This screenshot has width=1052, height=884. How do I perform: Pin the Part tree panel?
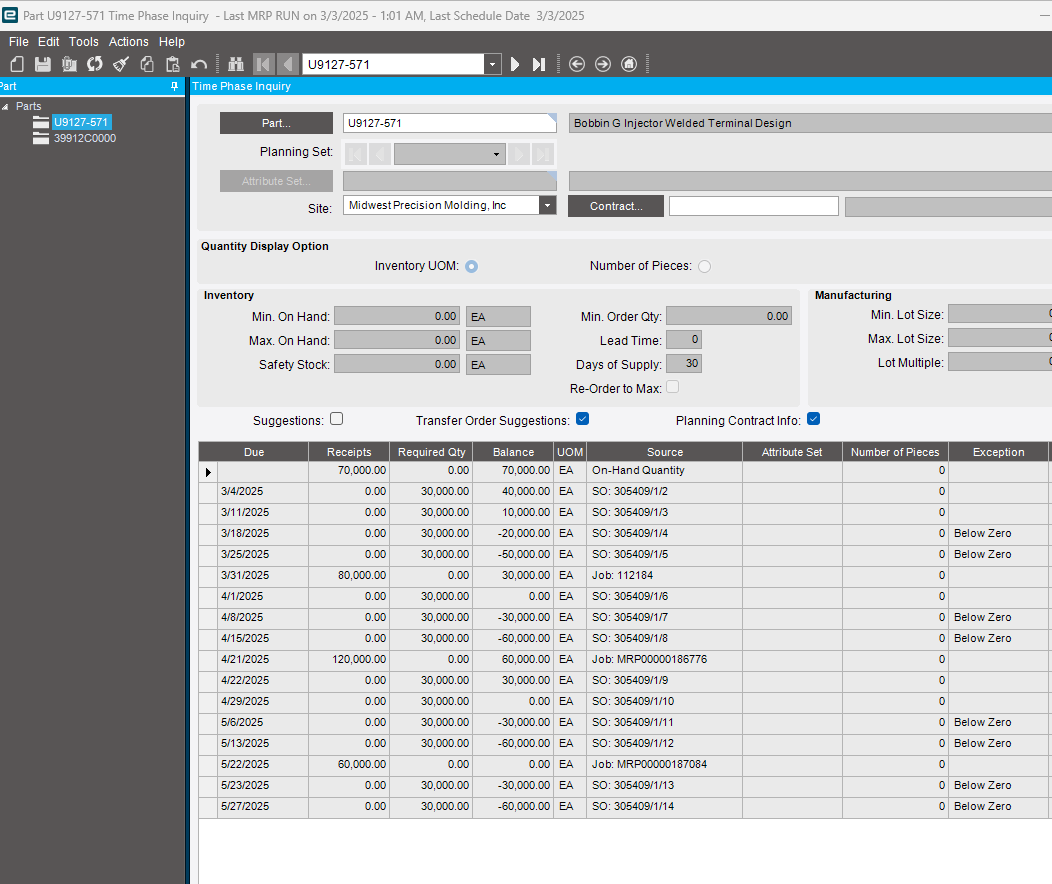174,86
